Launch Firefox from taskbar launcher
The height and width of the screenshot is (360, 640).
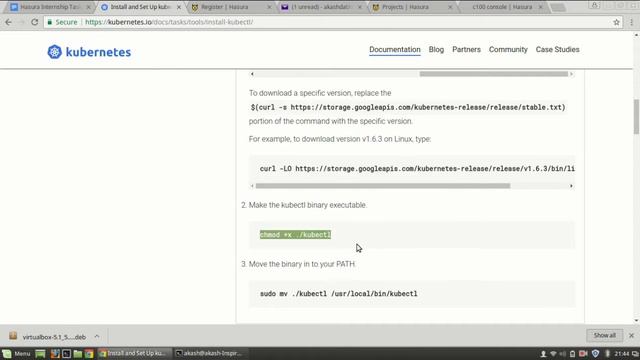(x=55, y=353)
